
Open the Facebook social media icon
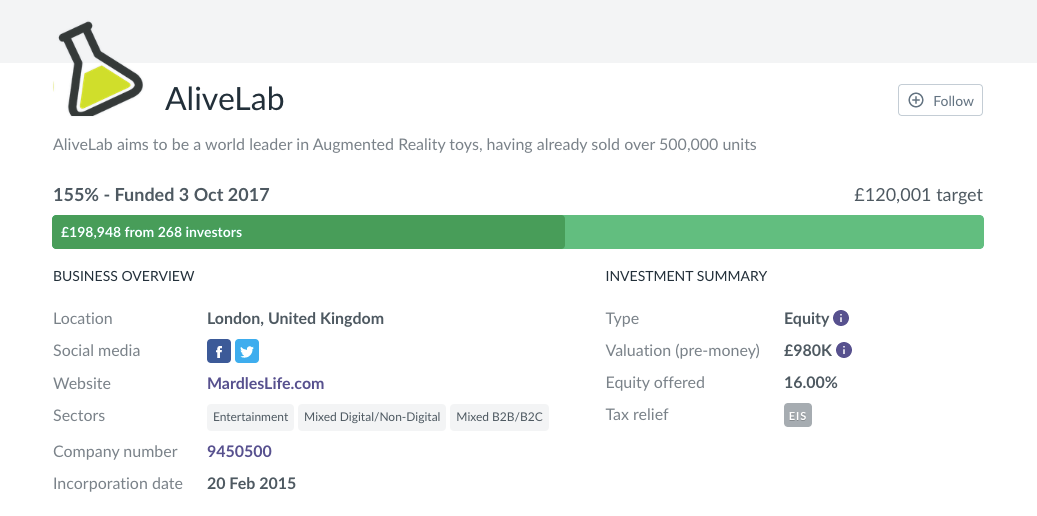click(219, 351)
